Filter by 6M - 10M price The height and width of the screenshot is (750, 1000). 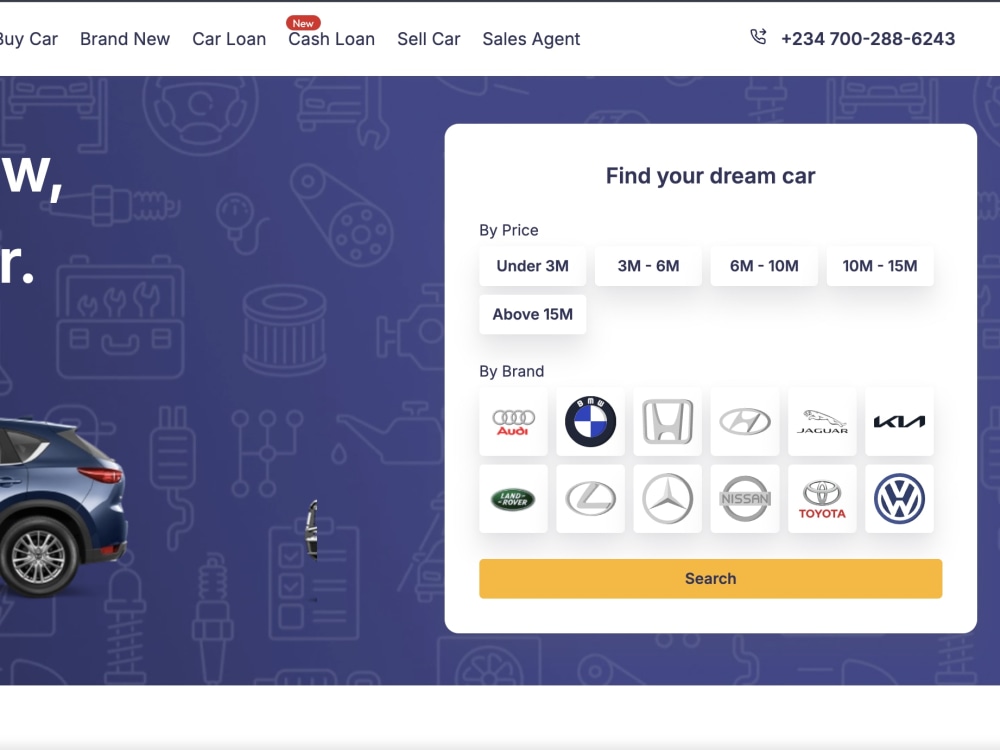click(764, 266)
